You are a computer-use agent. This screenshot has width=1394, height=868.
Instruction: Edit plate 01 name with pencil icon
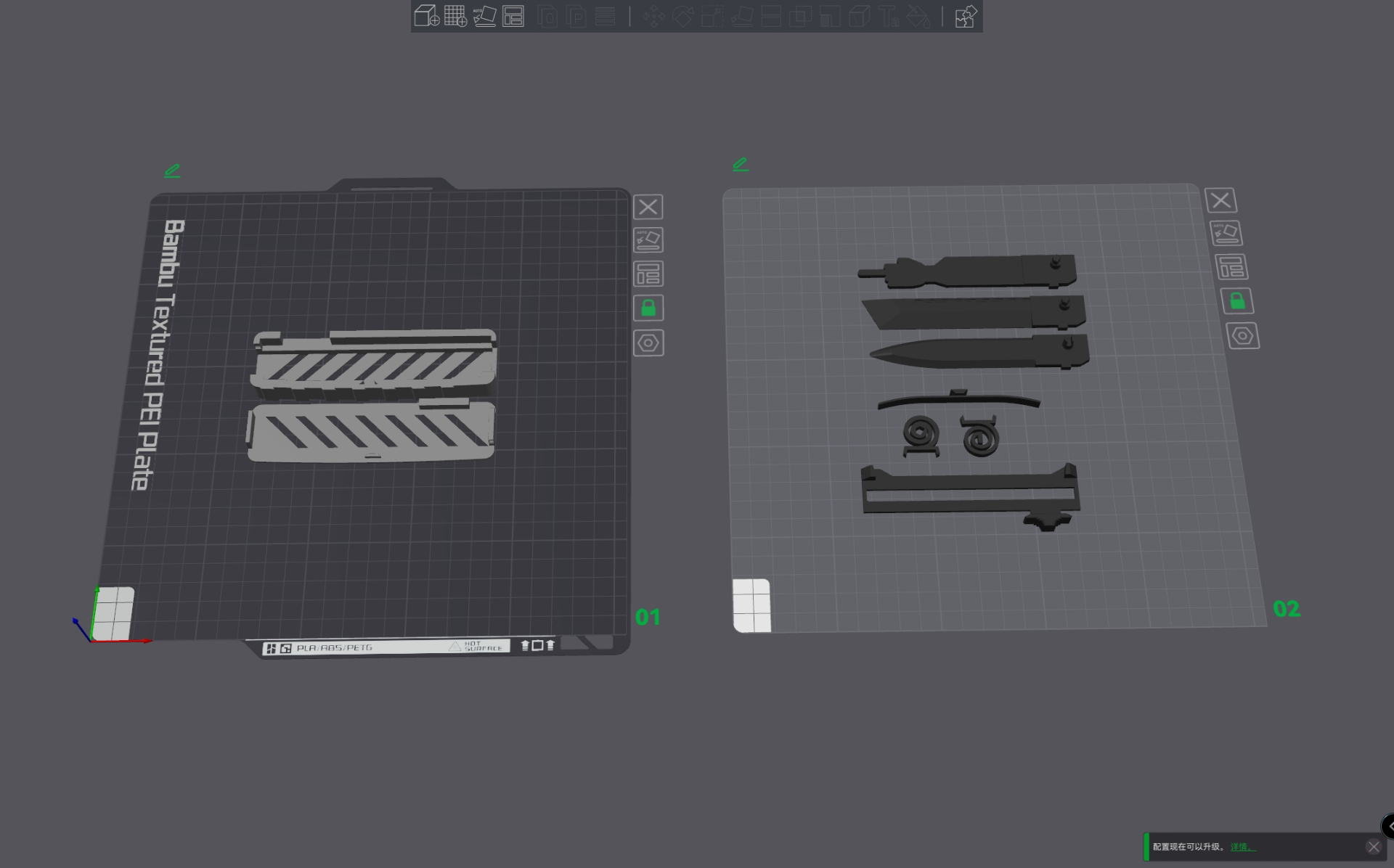tap(172, 171)
